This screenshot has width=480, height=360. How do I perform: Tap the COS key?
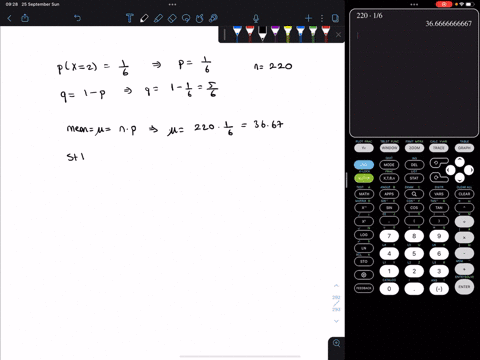(x=414, y=208)
